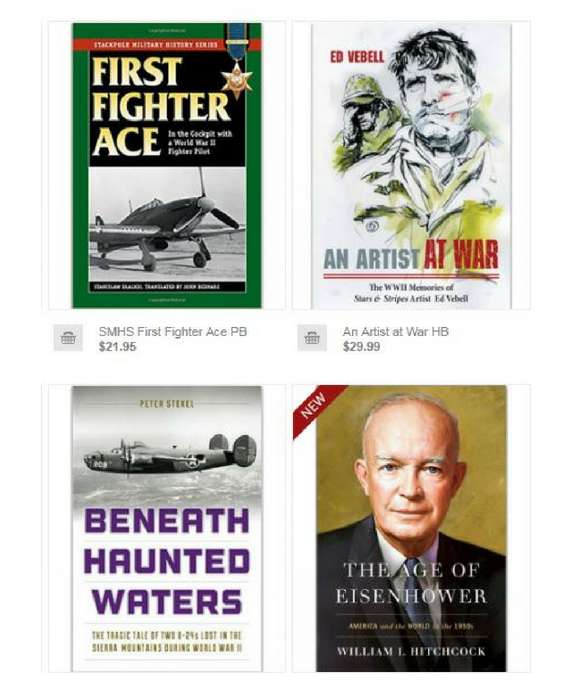580x690 pixels.
Task: Select the $21.95 price label
Action: pyautogui.click(x=117, y=347)
